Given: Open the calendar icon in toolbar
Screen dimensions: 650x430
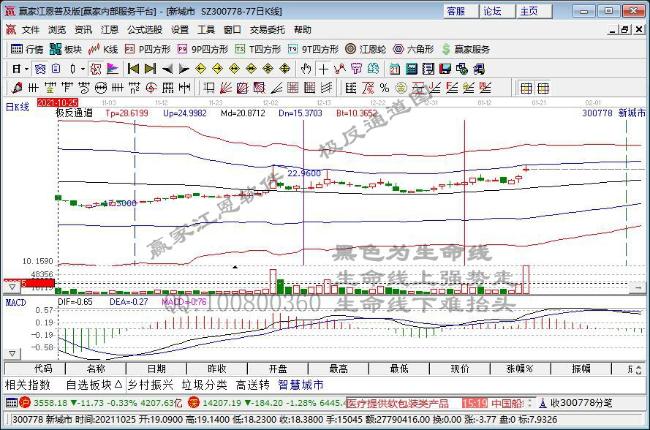Looking at the screenshot, I should click(395, 68).
